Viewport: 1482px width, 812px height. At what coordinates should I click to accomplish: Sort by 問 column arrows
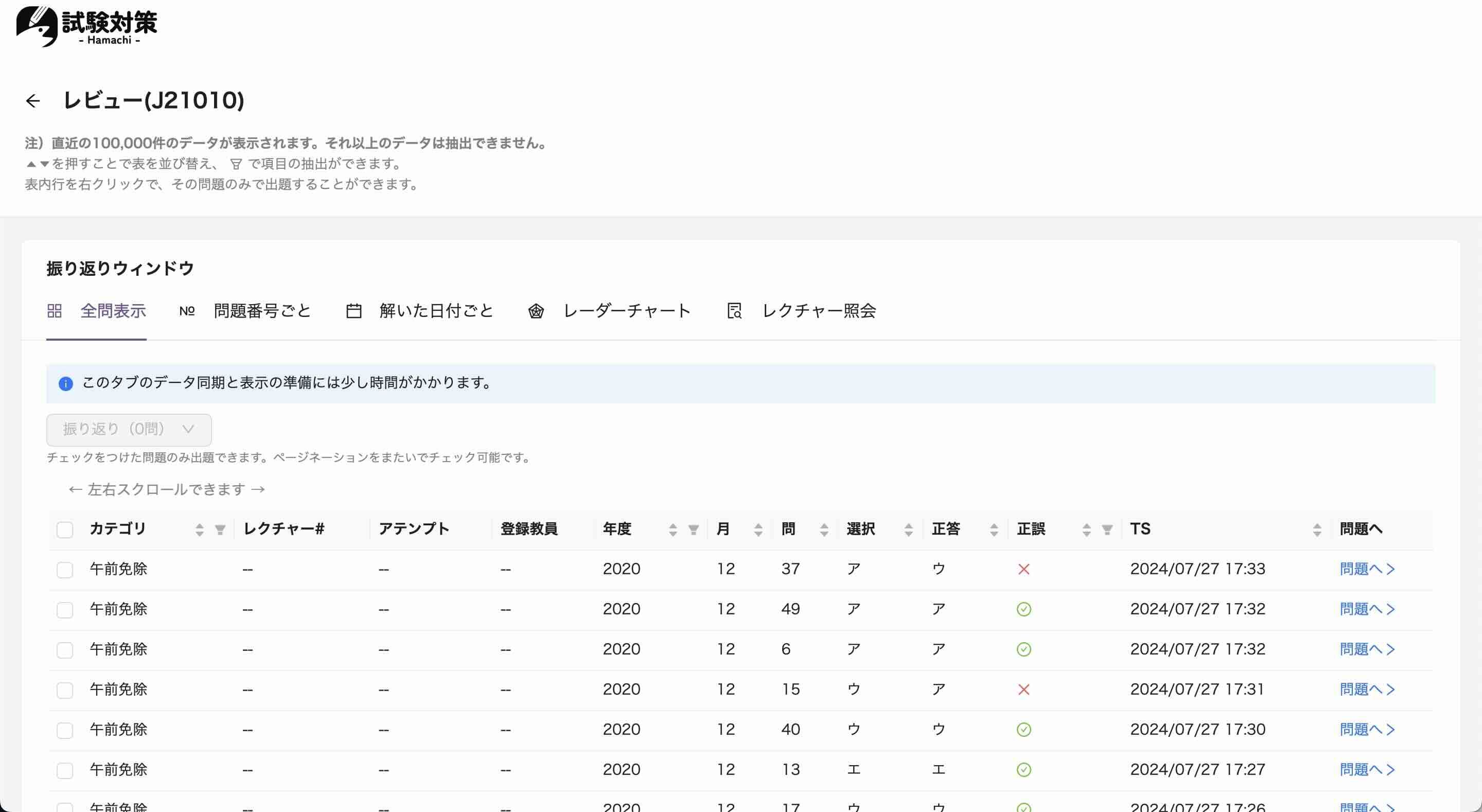pyautogui.click(x=824, y=530)
